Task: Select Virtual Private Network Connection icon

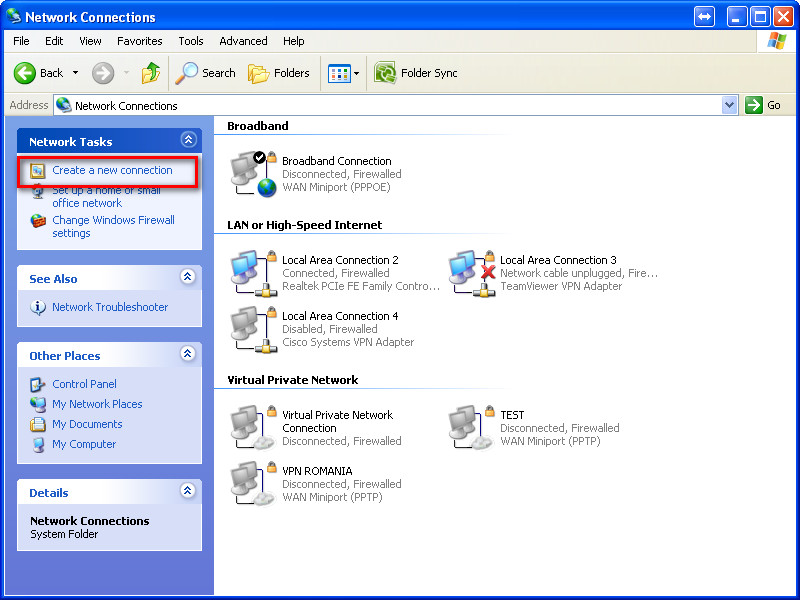Action: pos(254,428)
